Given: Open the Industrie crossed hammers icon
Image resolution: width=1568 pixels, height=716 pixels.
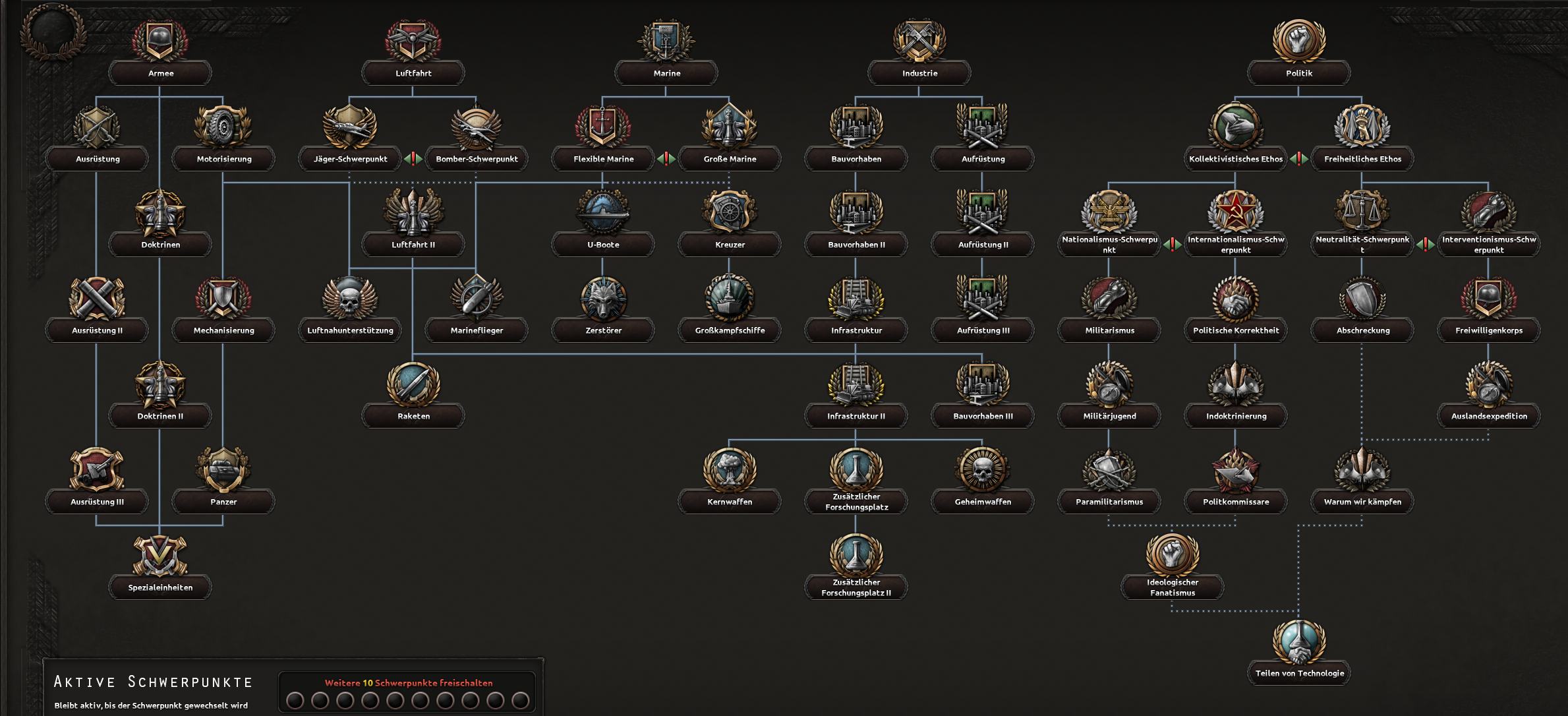Looking at the screenshot, I should [919, 41].
